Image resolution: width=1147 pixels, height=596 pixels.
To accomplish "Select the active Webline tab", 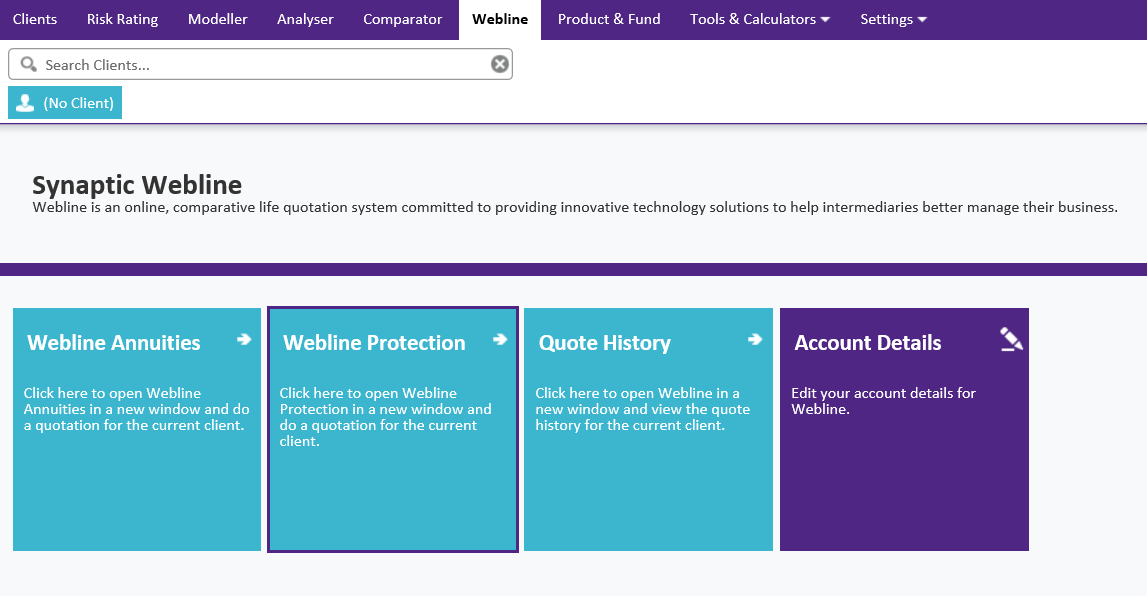I will [500, 20].
